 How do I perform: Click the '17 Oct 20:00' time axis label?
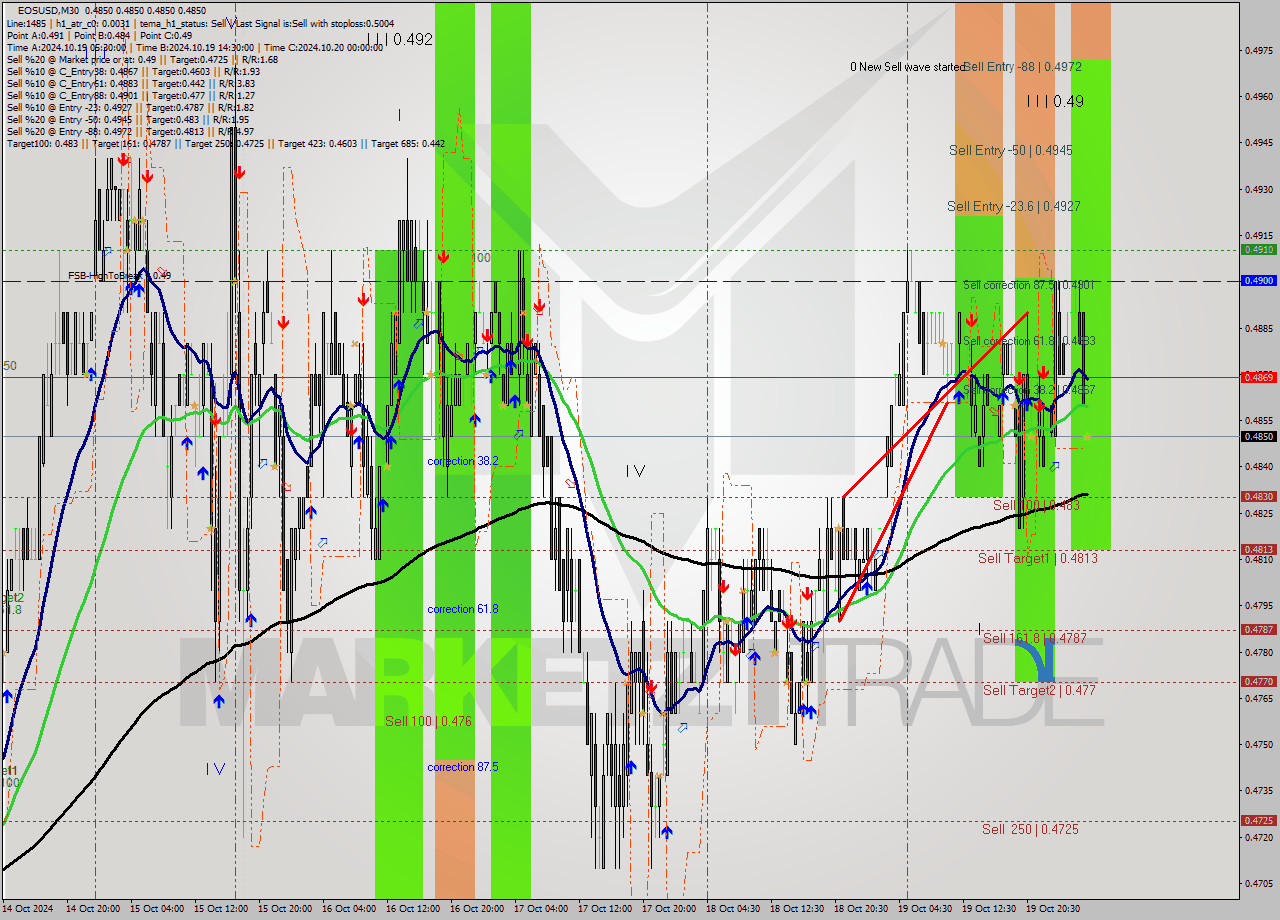[x=669, y=909]
